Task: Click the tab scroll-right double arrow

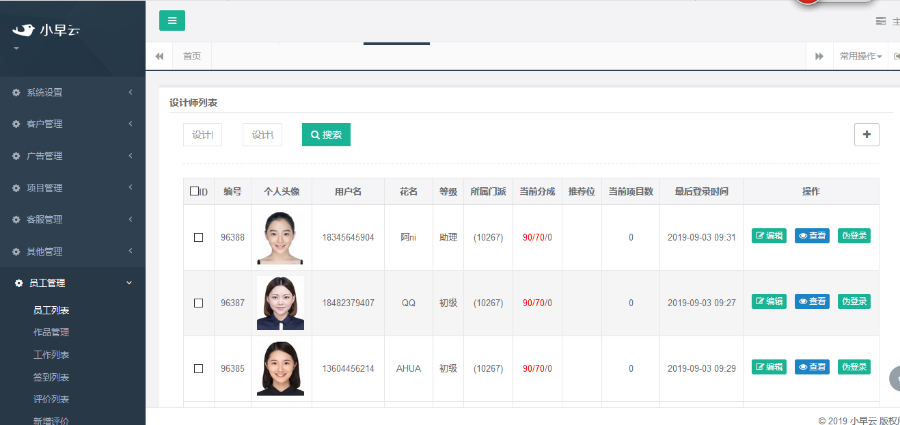Action: (x=819, y=56)
